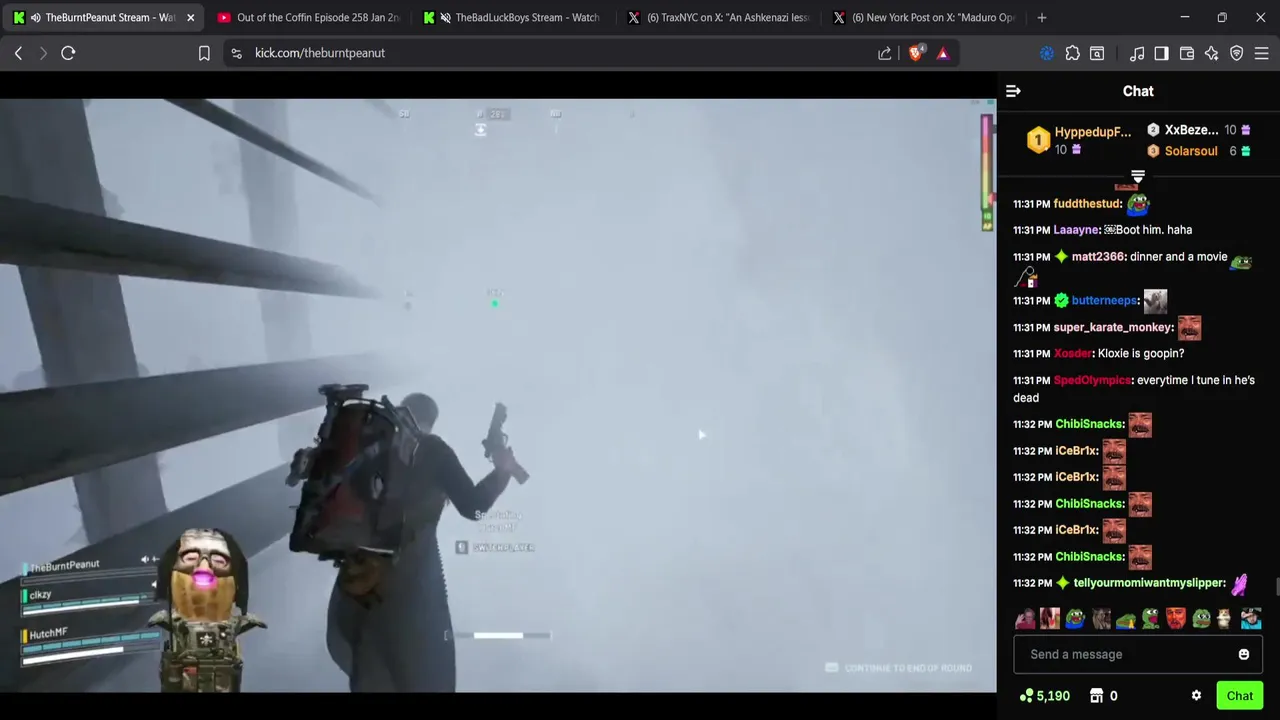Click username super_karate_monkey in chat
This screenshot has width=1280, height=720.
tap(1113, 328)
